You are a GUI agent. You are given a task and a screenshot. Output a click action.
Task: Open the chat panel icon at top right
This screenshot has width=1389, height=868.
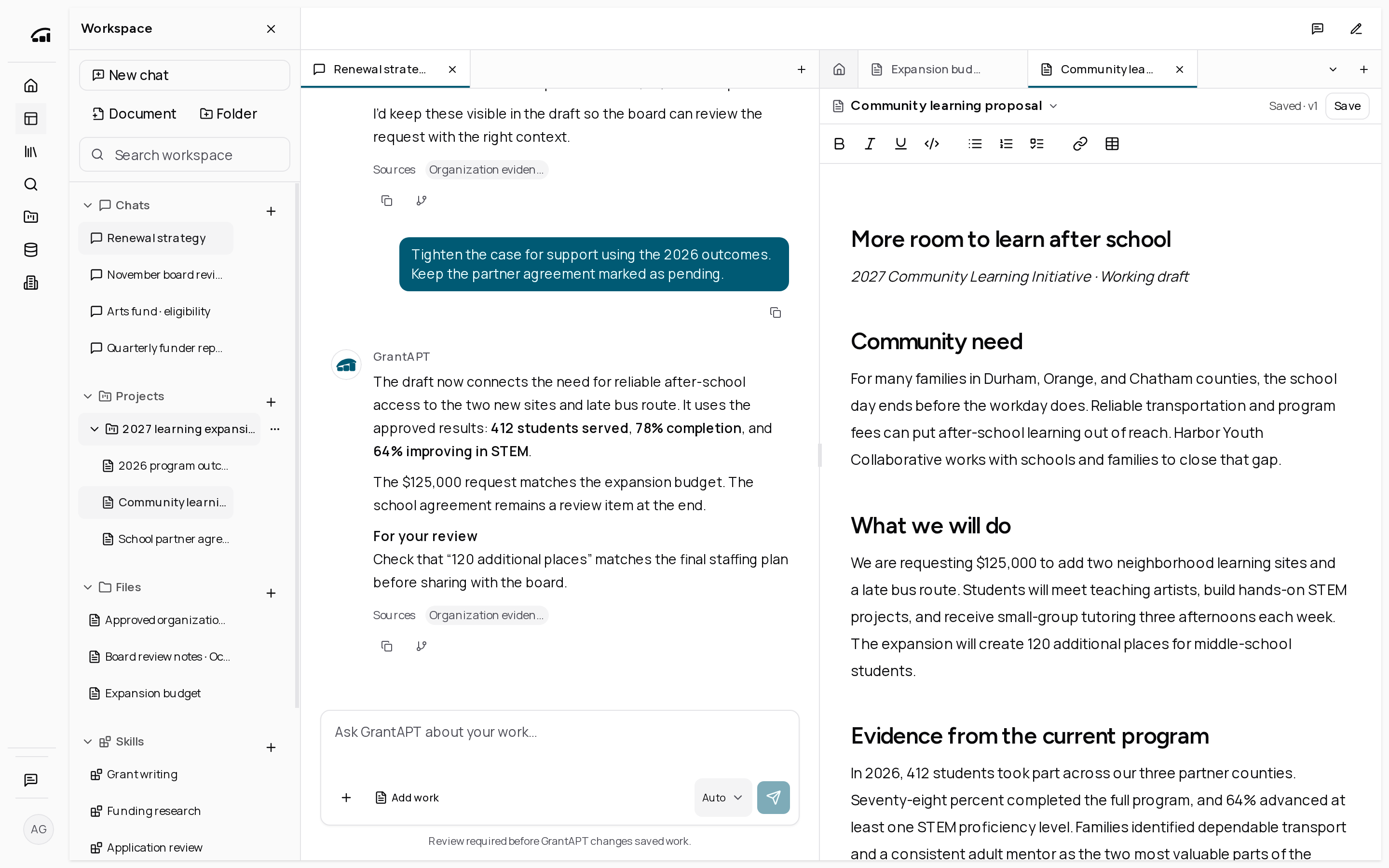[x=1317, y=29]
